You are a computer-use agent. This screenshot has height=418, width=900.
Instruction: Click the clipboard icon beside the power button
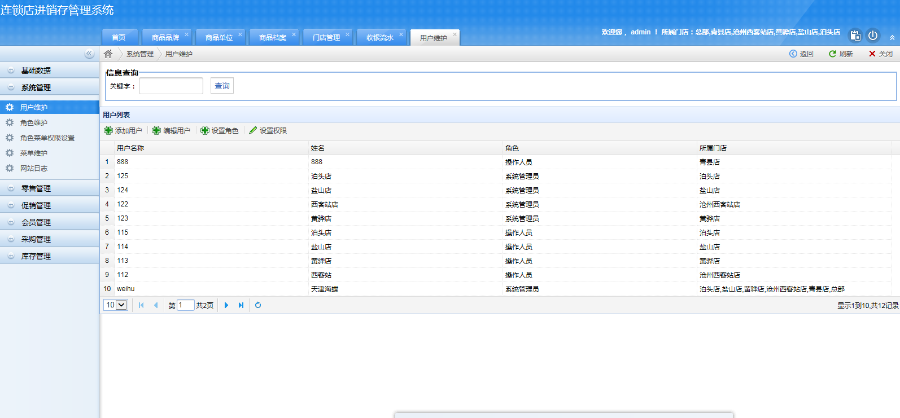(x=855, y=35)
